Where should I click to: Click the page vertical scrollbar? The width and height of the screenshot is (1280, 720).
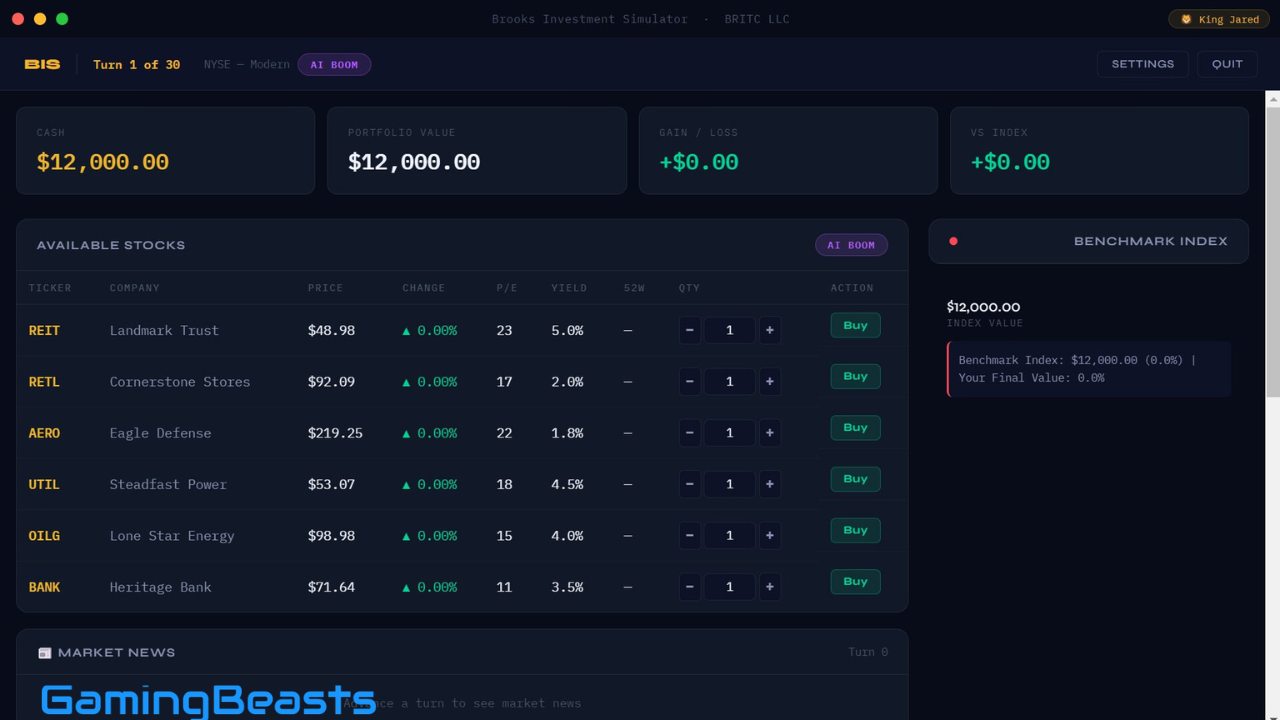(x=1273, y=250)
